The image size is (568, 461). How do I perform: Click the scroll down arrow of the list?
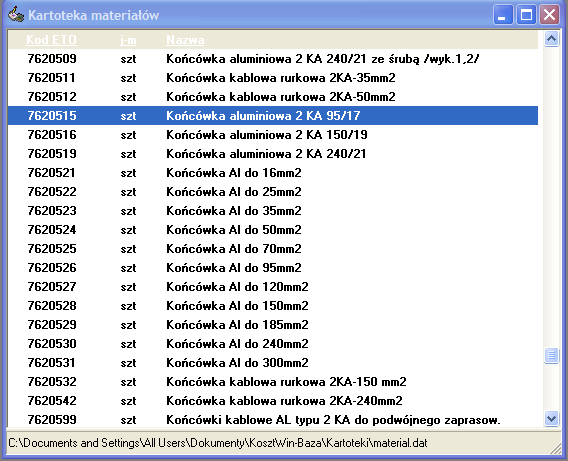point(551,419)
